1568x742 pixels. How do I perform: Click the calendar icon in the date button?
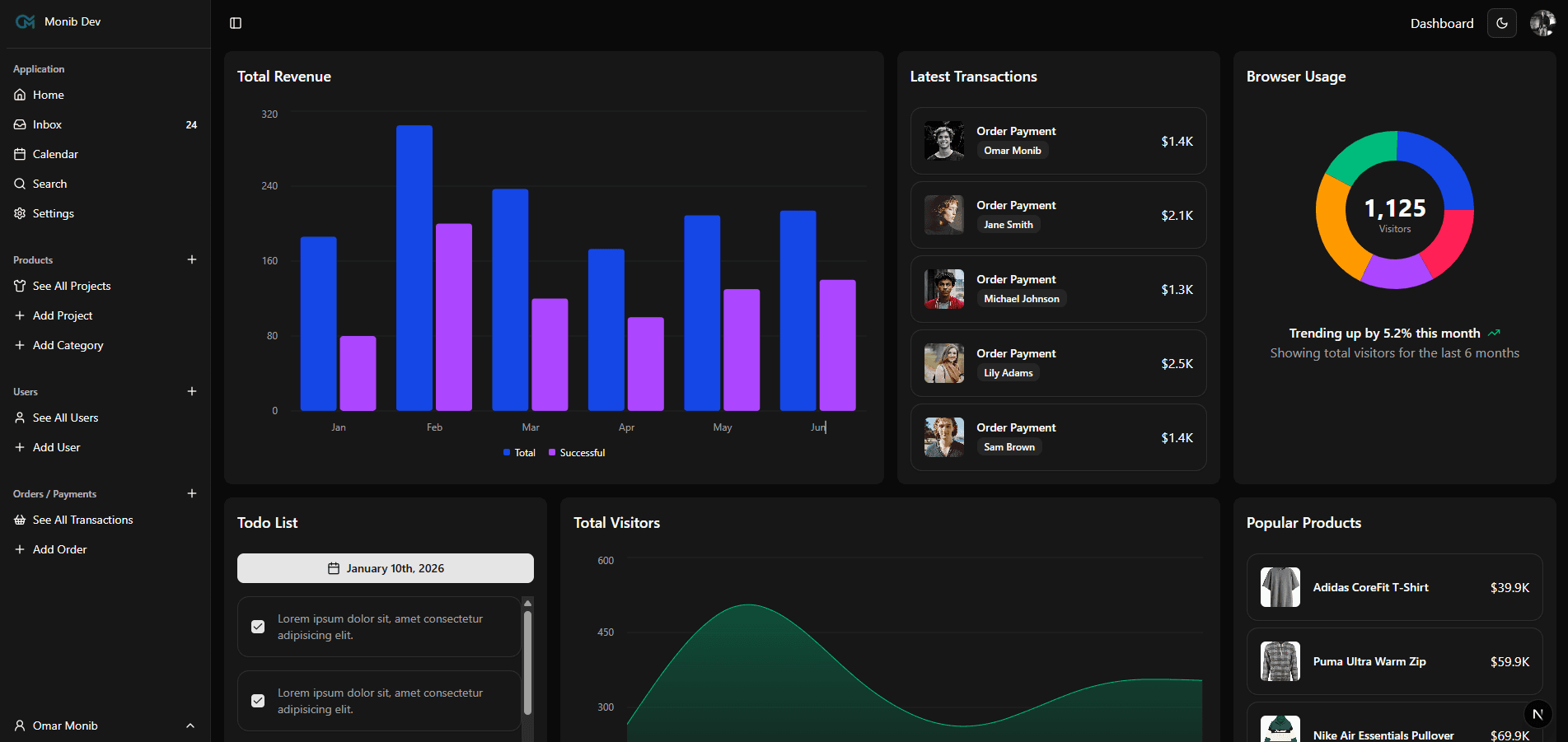point(334,568)
